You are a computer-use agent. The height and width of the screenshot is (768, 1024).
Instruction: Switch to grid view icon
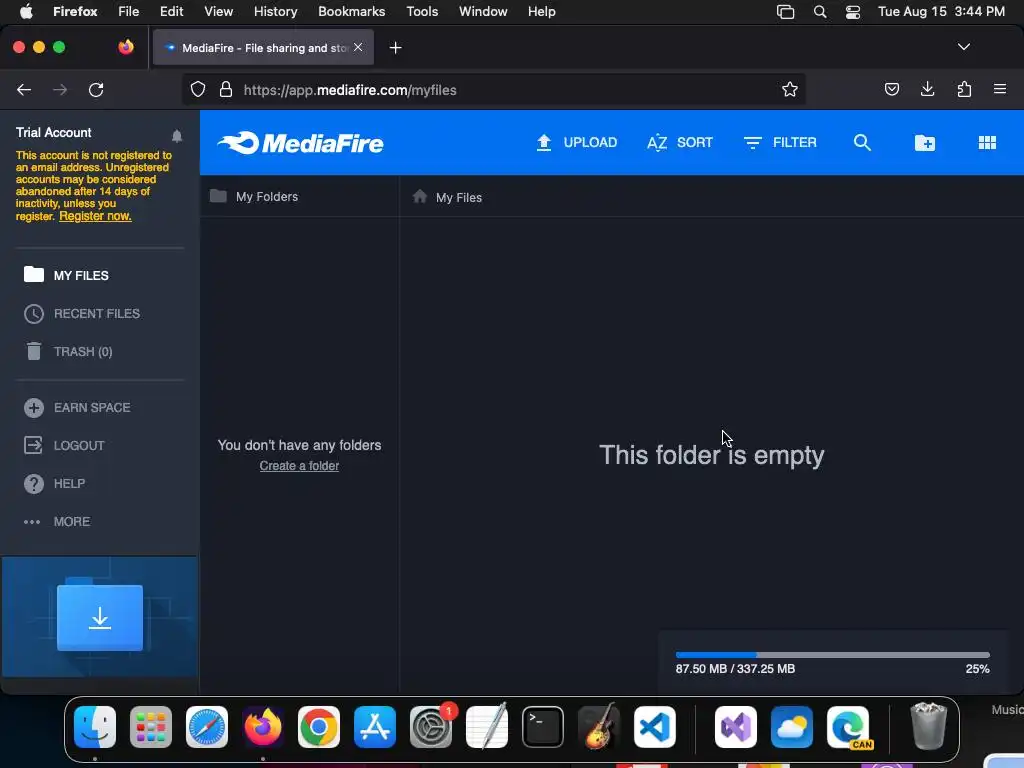pos(987,142)
